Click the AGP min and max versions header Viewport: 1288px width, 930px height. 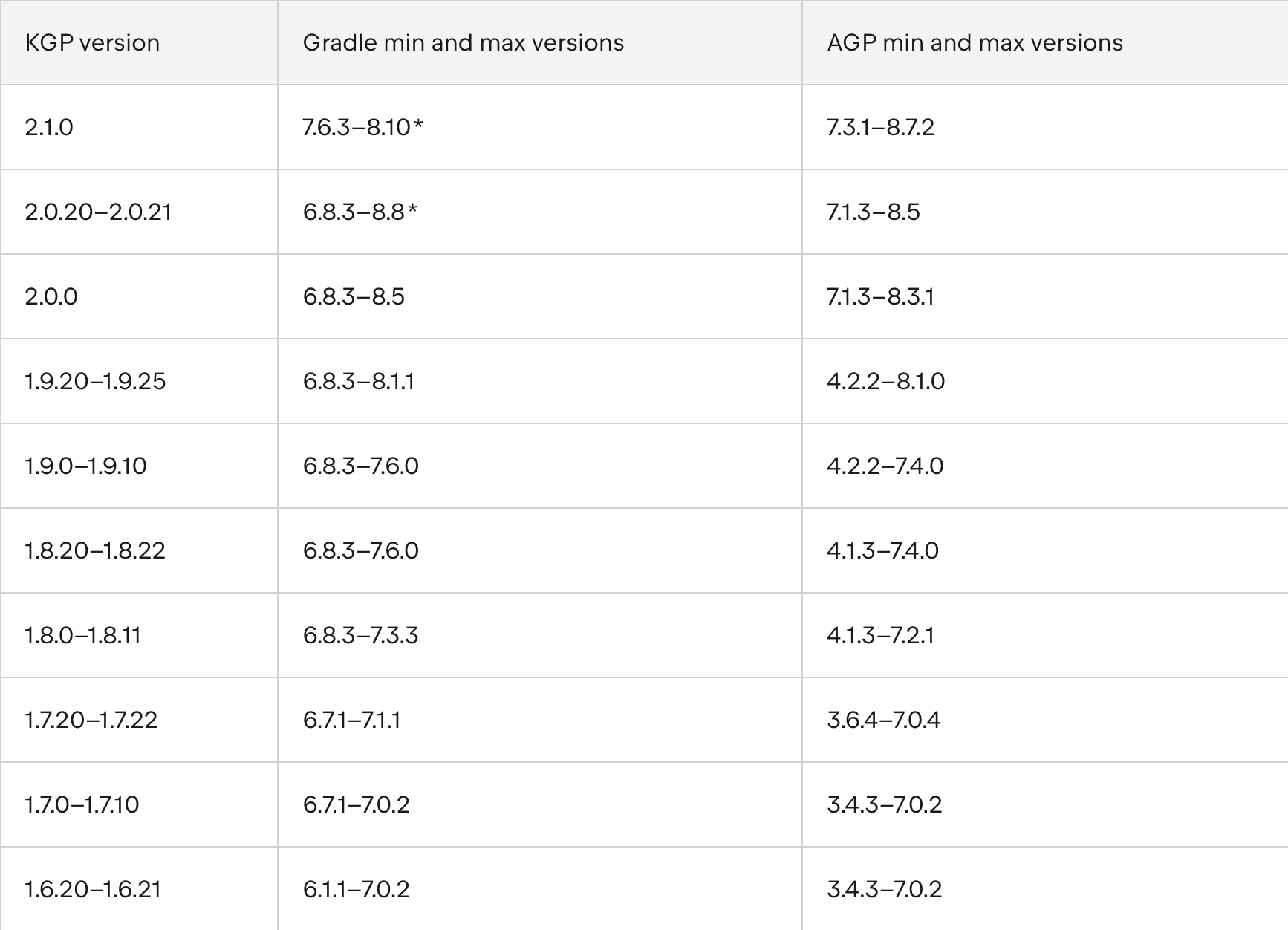[x=1045, y=42]
